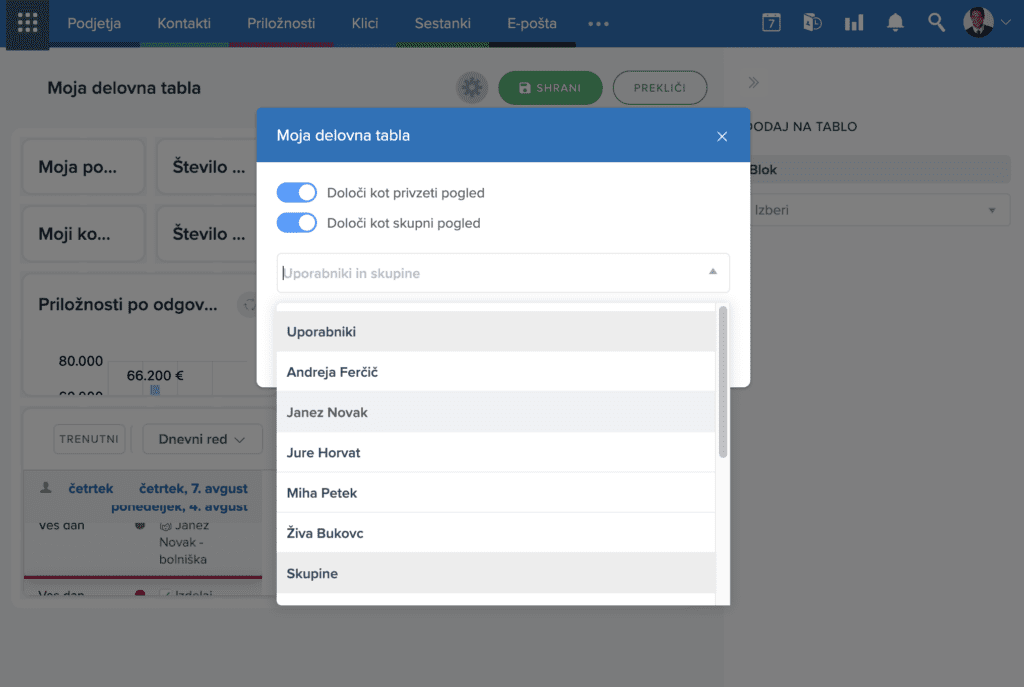Collapse the right panel with double chevron
This screenshot has width=1024, height=687.
[x=754, y=83]
